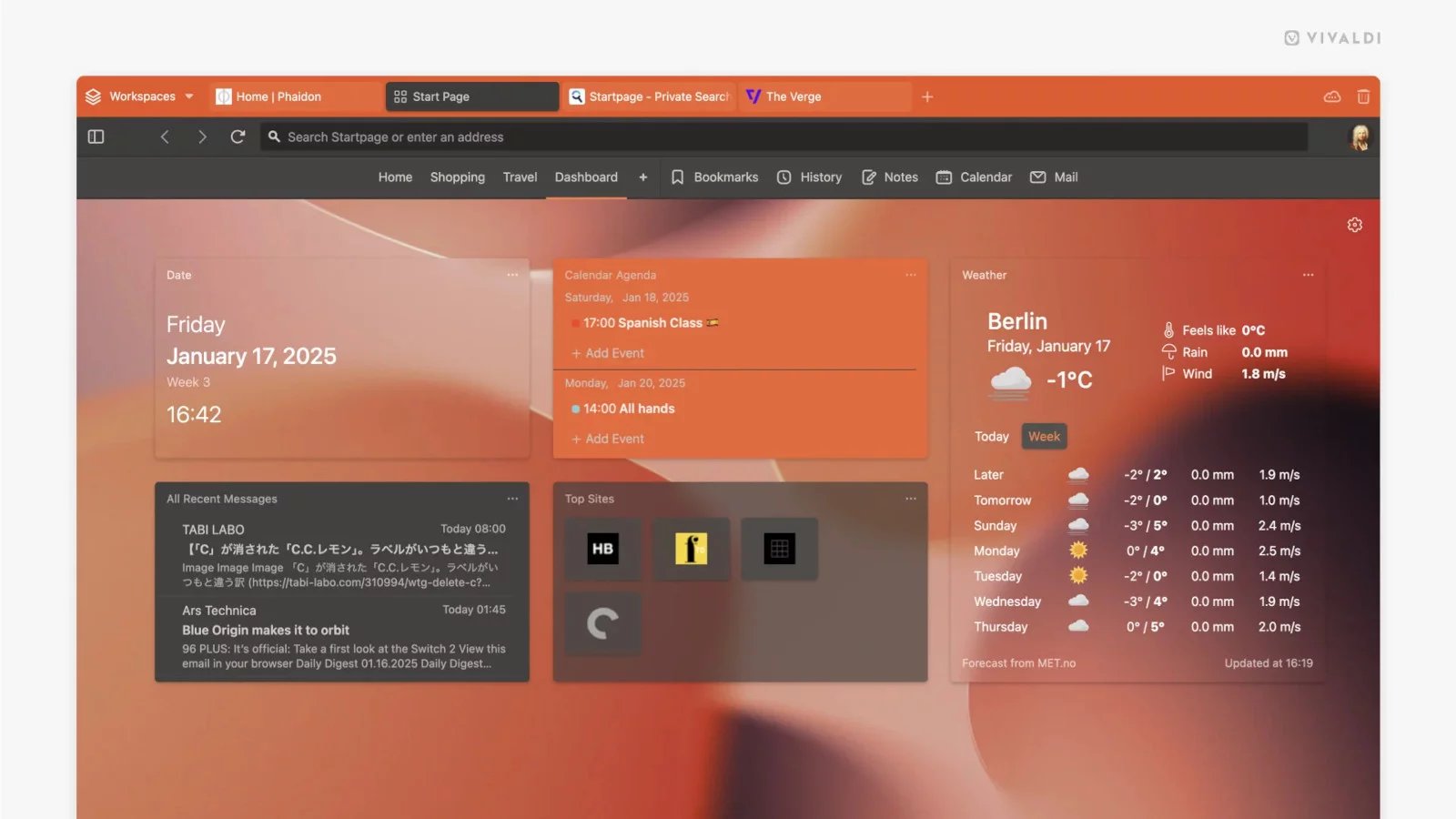Screen dimensions: 1456x819
Task: Go back using the back arrow
Action: [165, 136]
